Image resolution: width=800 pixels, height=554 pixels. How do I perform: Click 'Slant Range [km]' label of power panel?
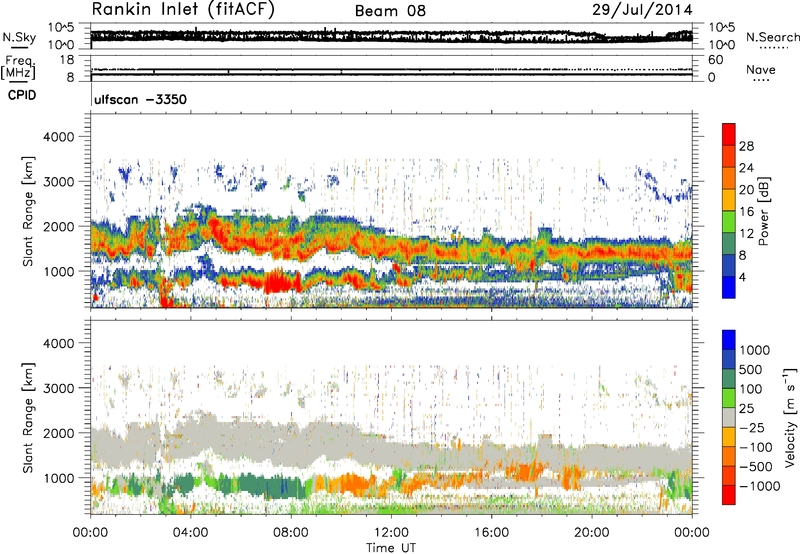(28, 211)
